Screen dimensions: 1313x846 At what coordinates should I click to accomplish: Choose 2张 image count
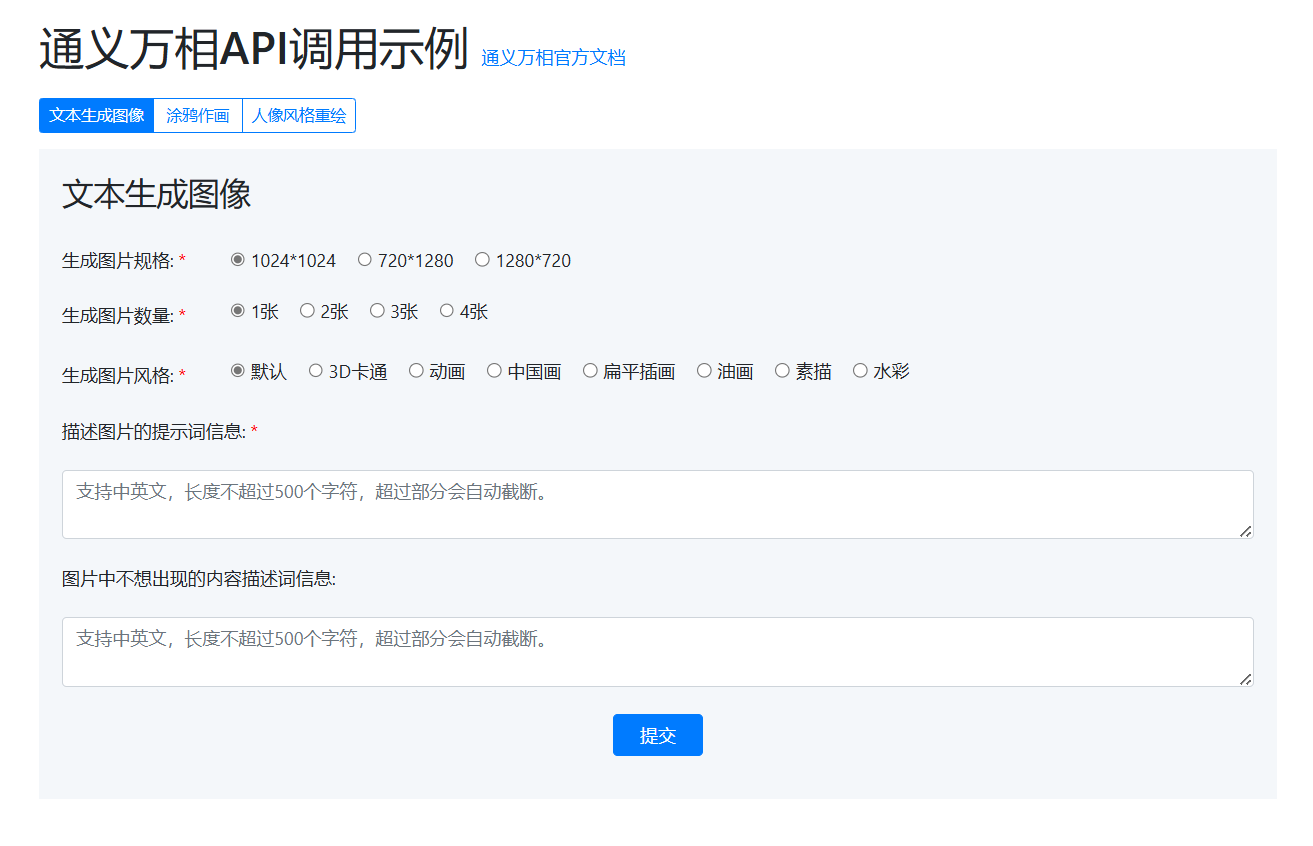pos(308,311)
